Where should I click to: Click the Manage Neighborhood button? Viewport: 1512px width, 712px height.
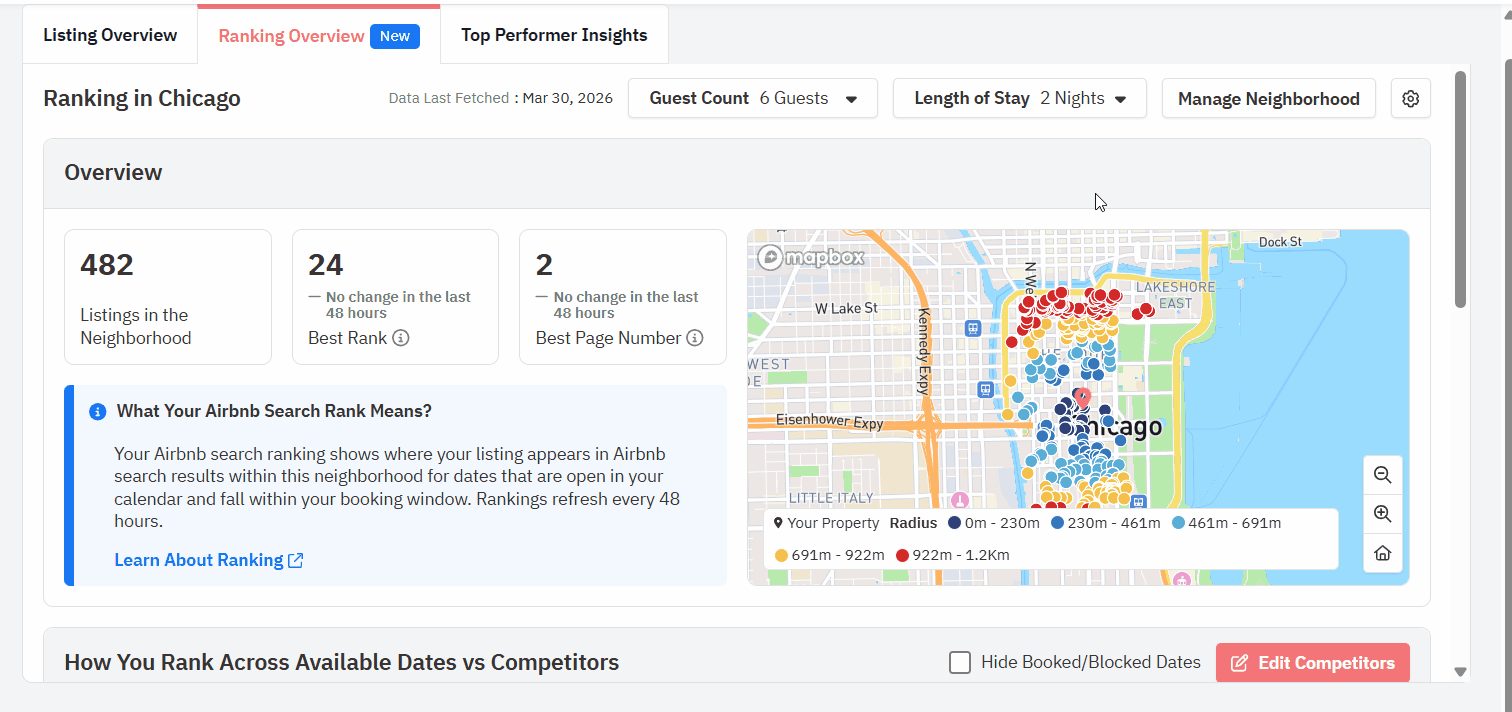pos(1268,98)
